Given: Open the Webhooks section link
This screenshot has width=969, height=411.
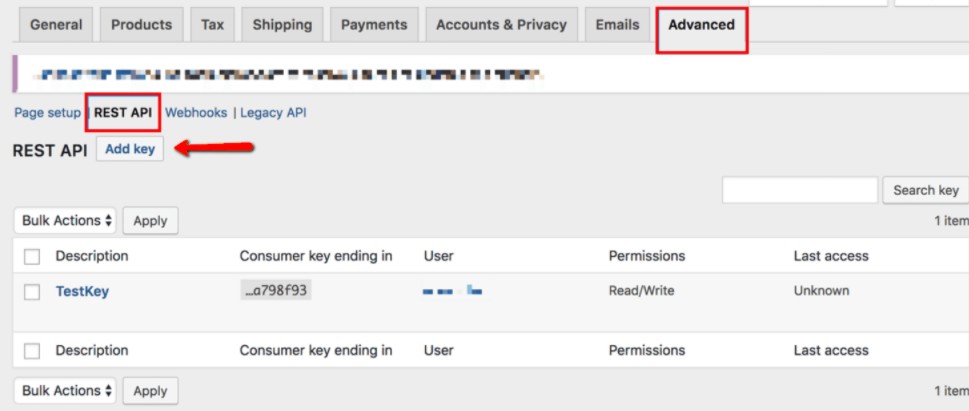Looking at the screenshot, I should tap(196, 113).
